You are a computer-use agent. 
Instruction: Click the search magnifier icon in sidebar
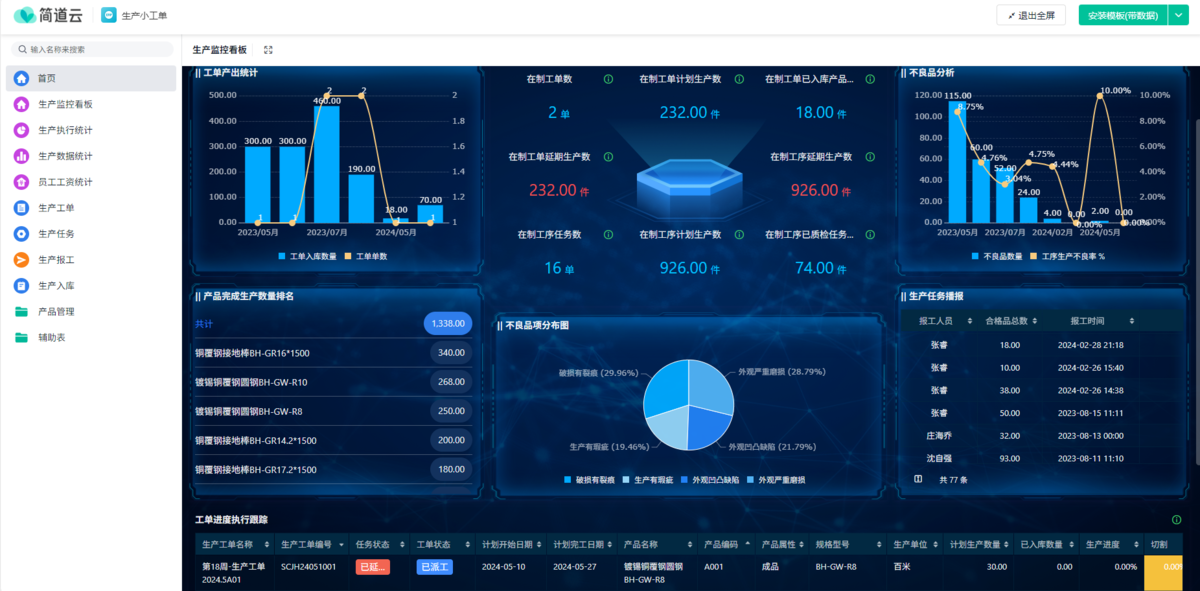click(22, 49)
